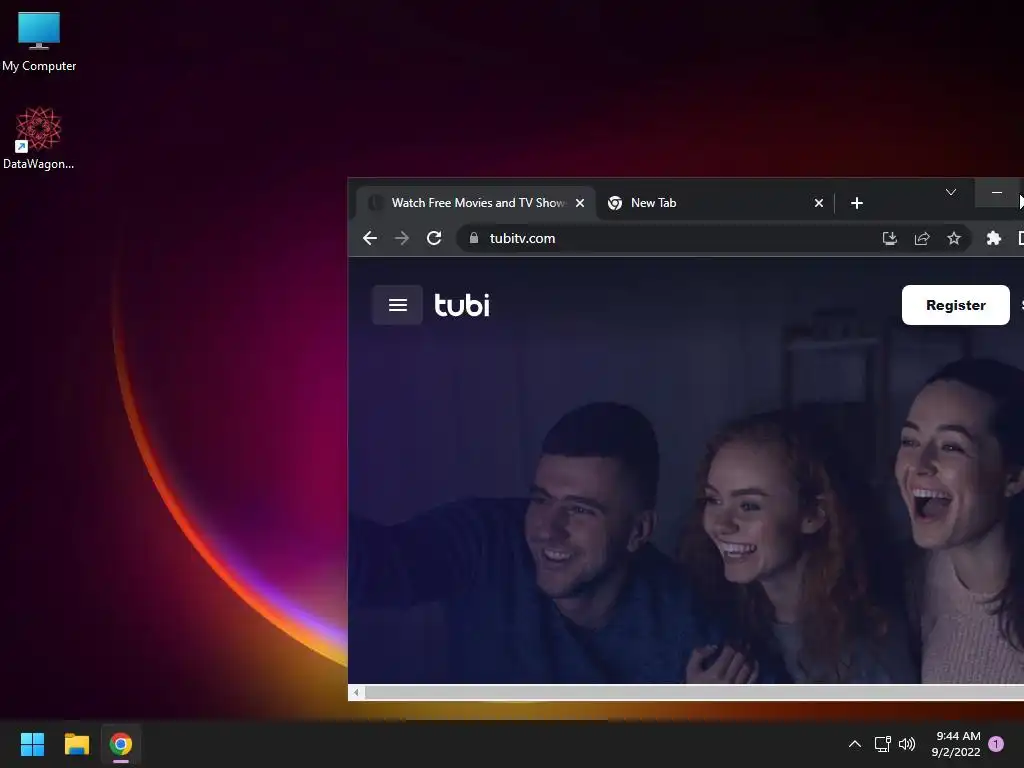The image size is (1024, 768).
Task: Close the New Tab tab
Action: [819, 203]
